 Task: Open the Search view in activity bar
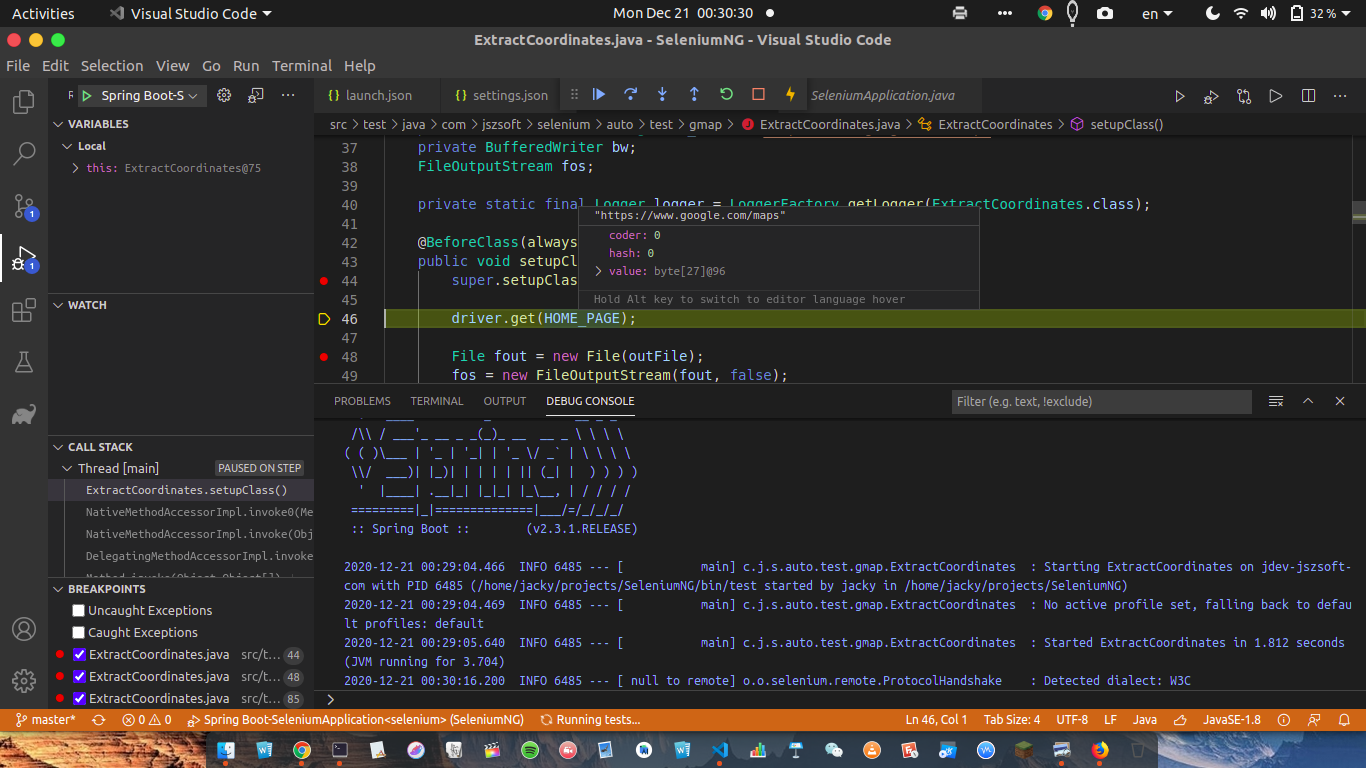(24, 154)
